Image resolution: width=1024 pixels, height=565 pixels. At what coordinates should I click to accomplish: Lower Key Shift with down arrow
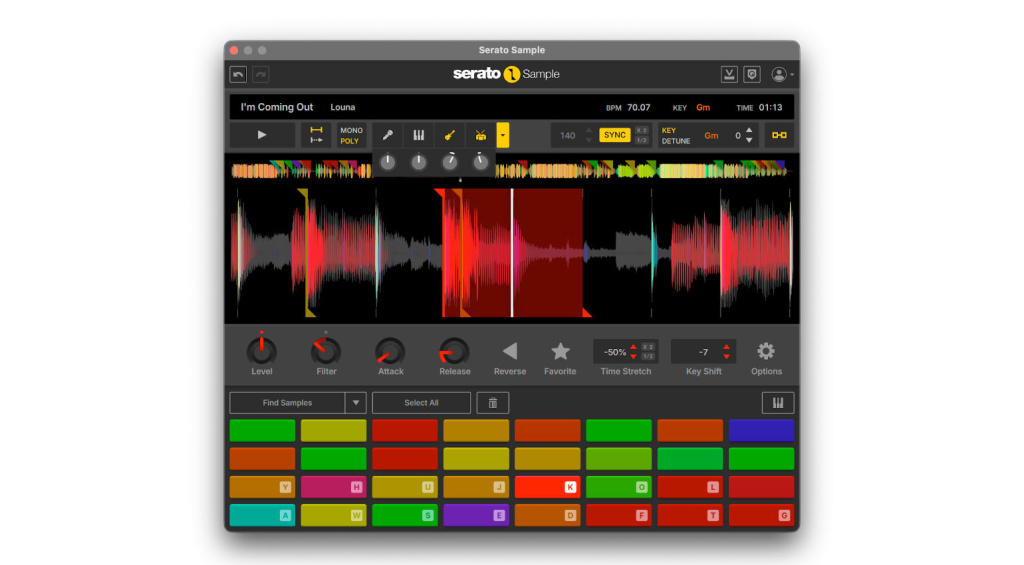(x=726, y=357)
